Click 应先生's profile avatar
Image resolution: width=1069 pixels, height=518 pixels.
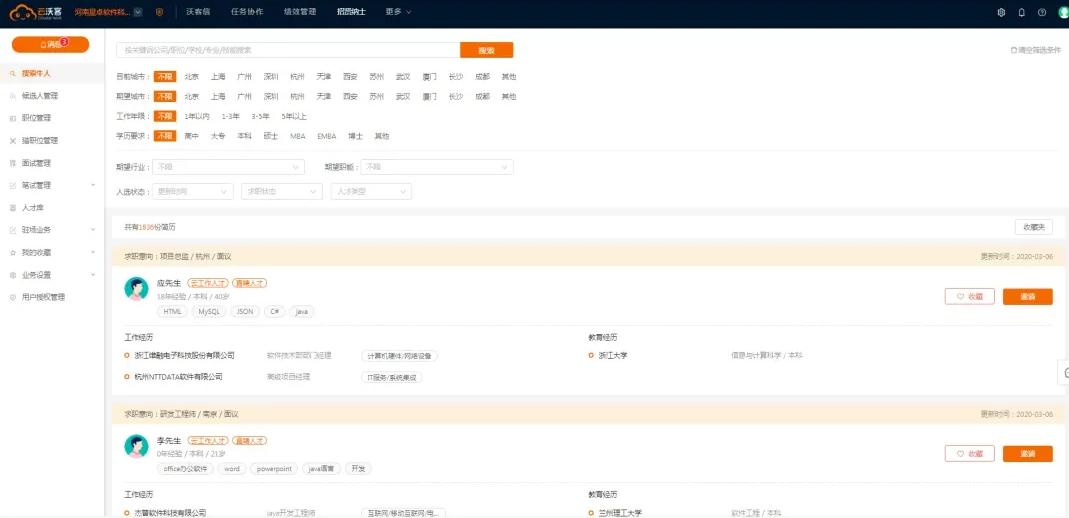point(136,288)
